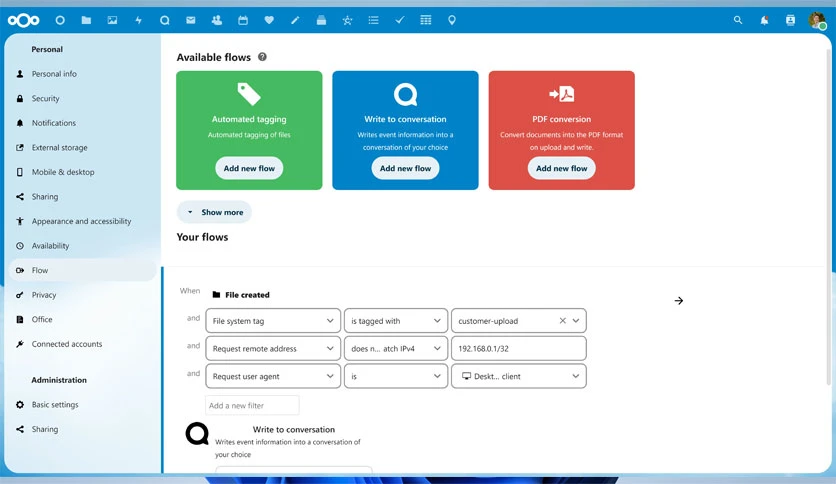This screenshot has height=484, width=836.
Task: Open the Maps location pin icon
Action: pos(452,20)
